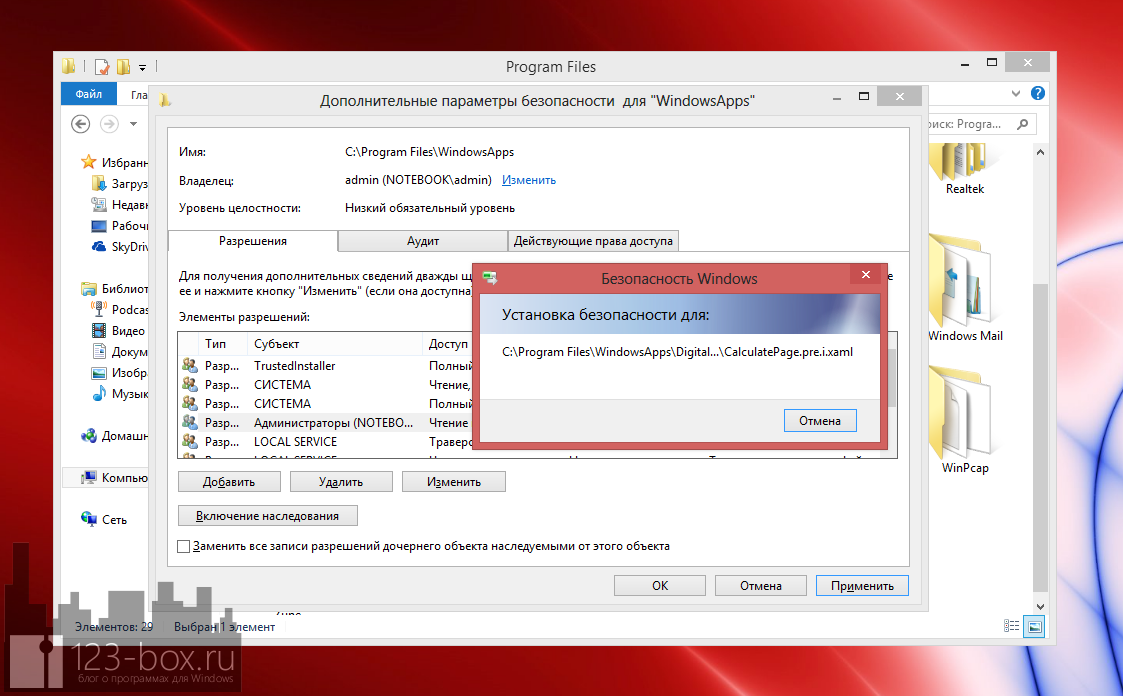Click the Включение наследования button
This screenshot has width=1123, height=696.
[x=267, y=516]
